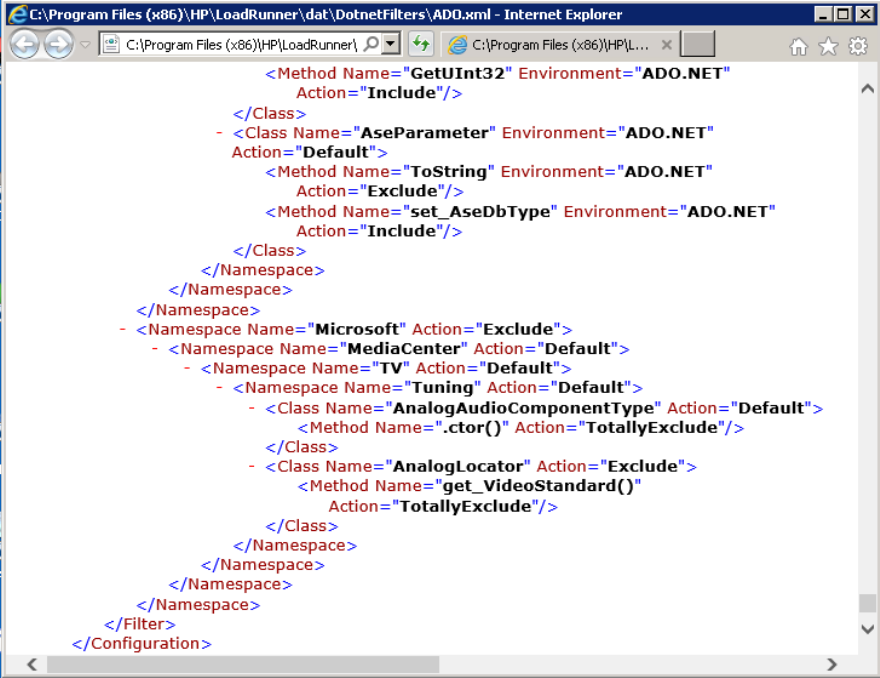The image size is (880, 678).
Task: Click the closing "</Filter>" tag
Action: [140, 624]
